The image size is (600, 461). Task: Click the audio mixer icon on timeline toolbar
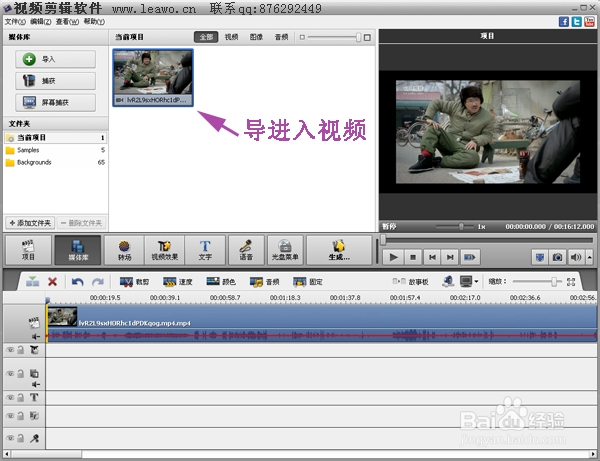[448, 282]
